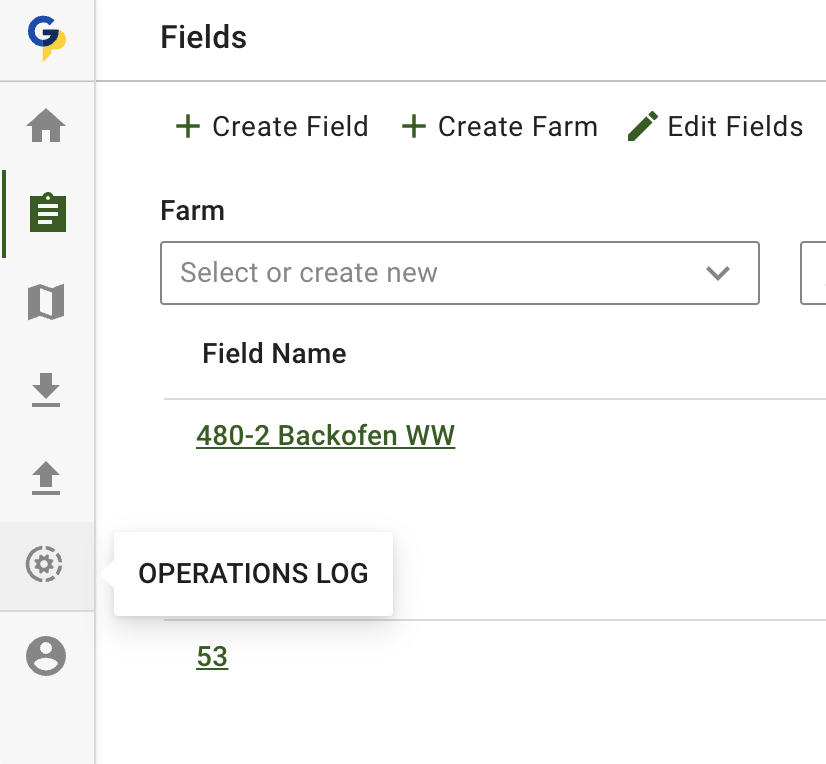Expand the Farm dropdown chevron
This screenshot has width=826, height=764.
tap(718, 273)
